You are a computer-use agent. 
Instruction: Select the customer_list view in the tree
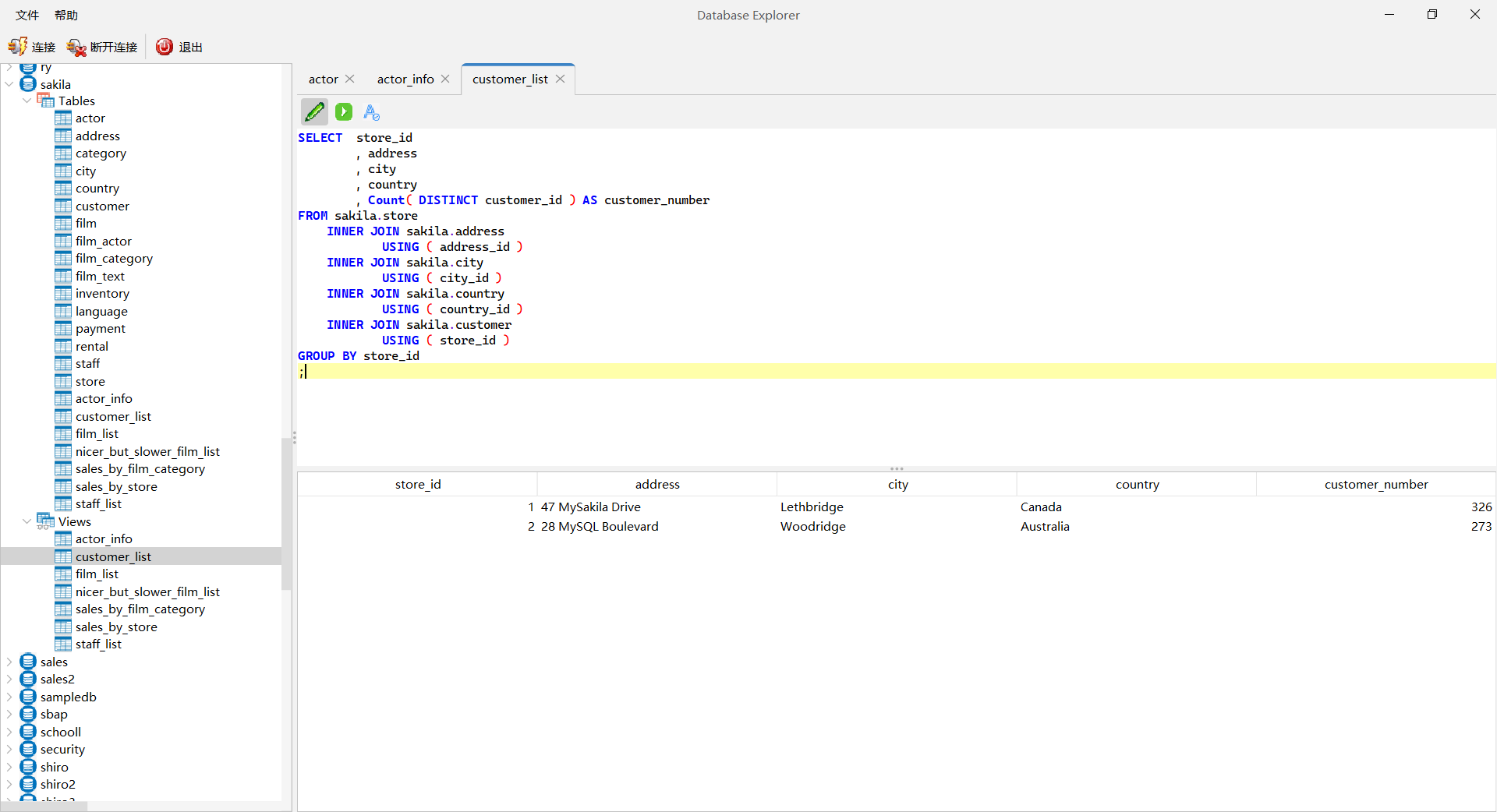(113, 556)
